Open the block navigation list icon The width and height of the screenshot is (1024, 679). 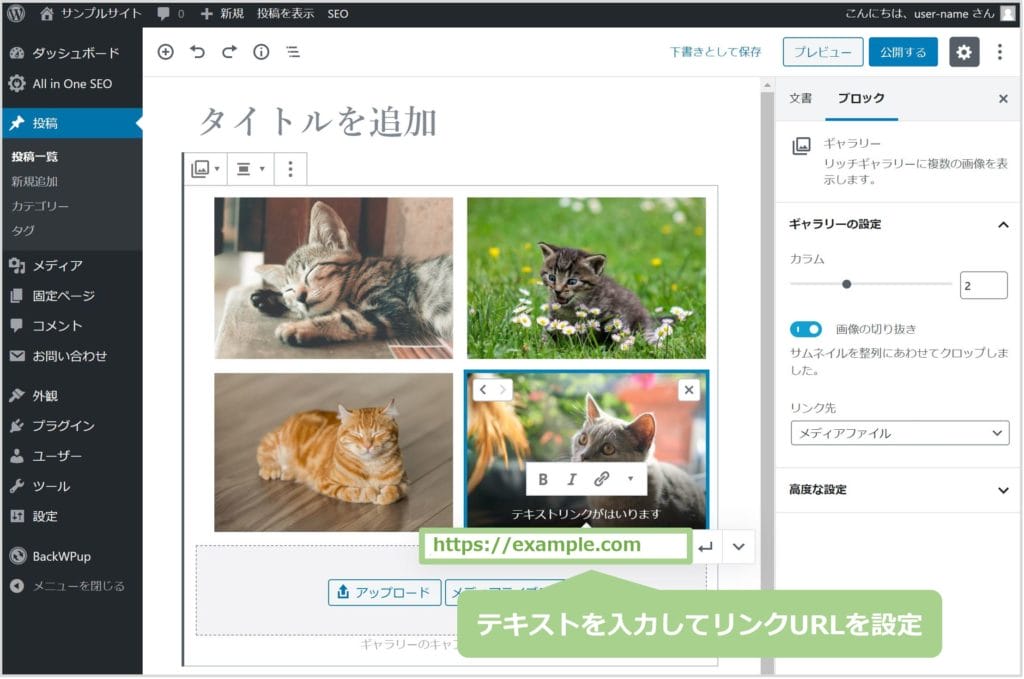coord(293,52)
